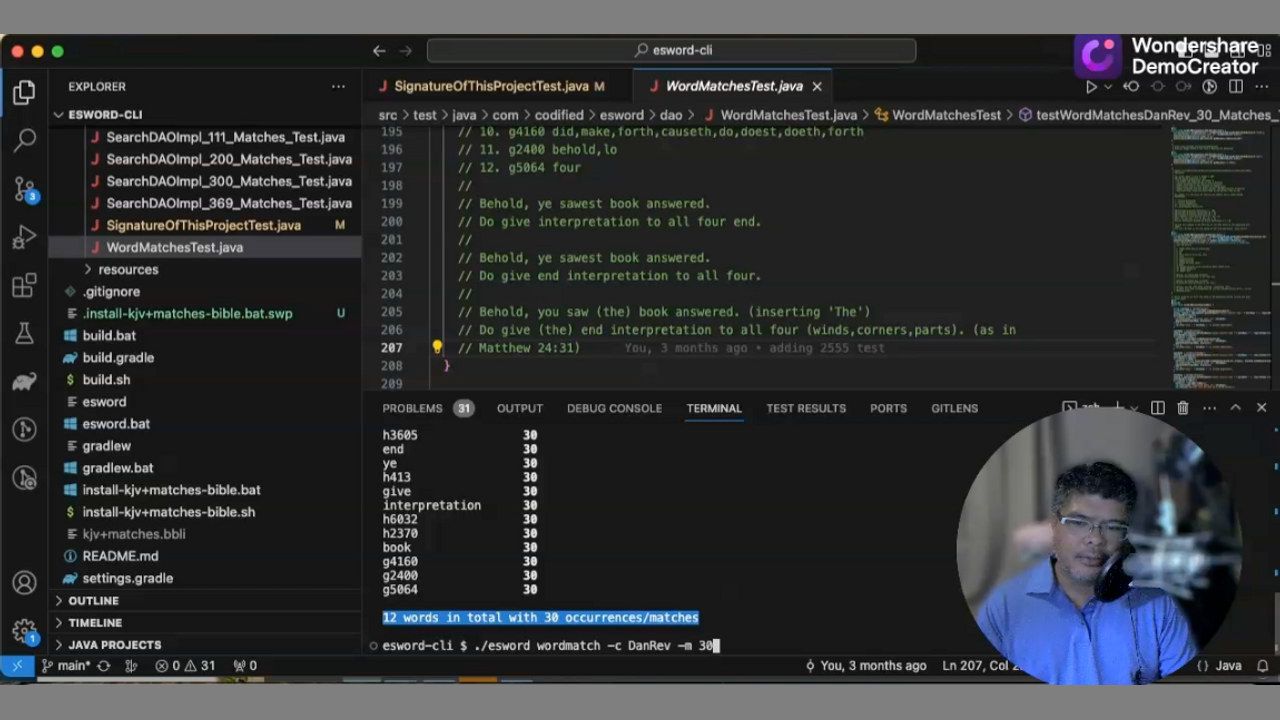Viewport: 1280px width, 720px height.
Task: Open the Search view in activity bar
Action: [24, 140]
